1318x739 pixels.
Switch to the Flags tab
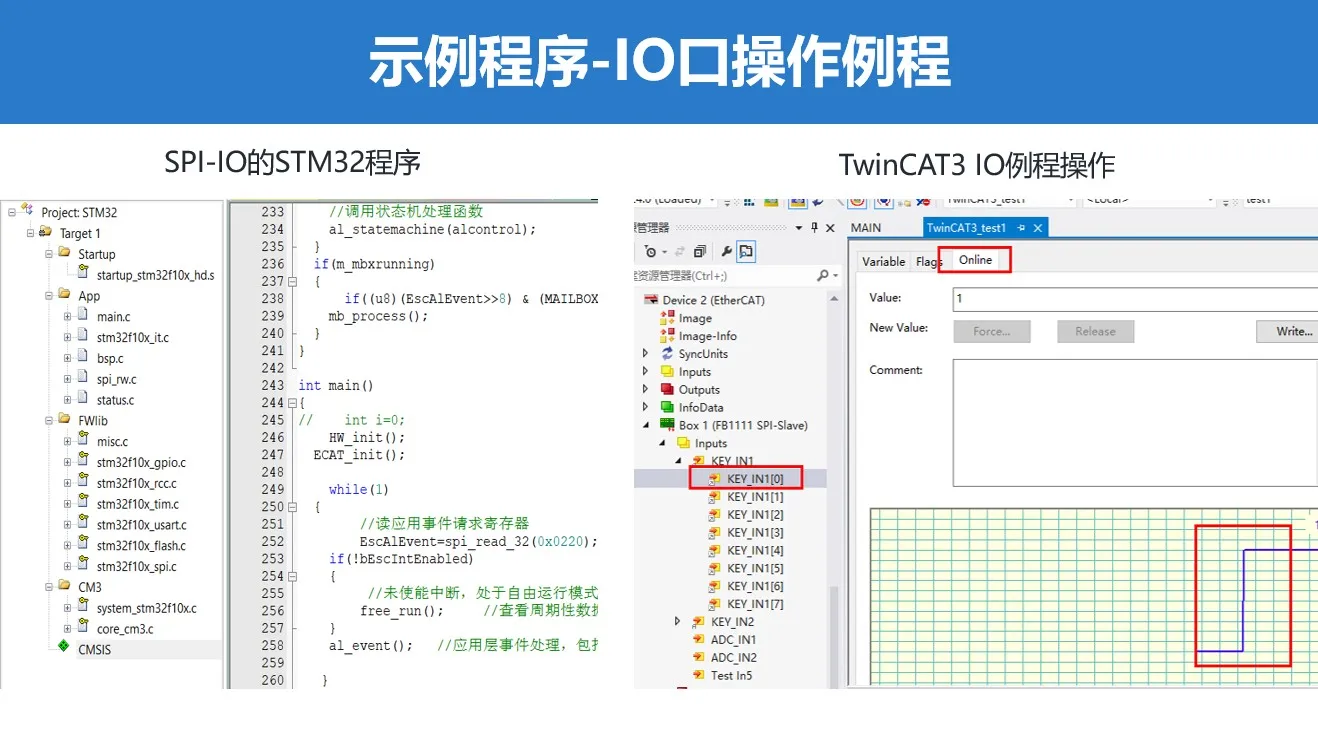(929, 261)
